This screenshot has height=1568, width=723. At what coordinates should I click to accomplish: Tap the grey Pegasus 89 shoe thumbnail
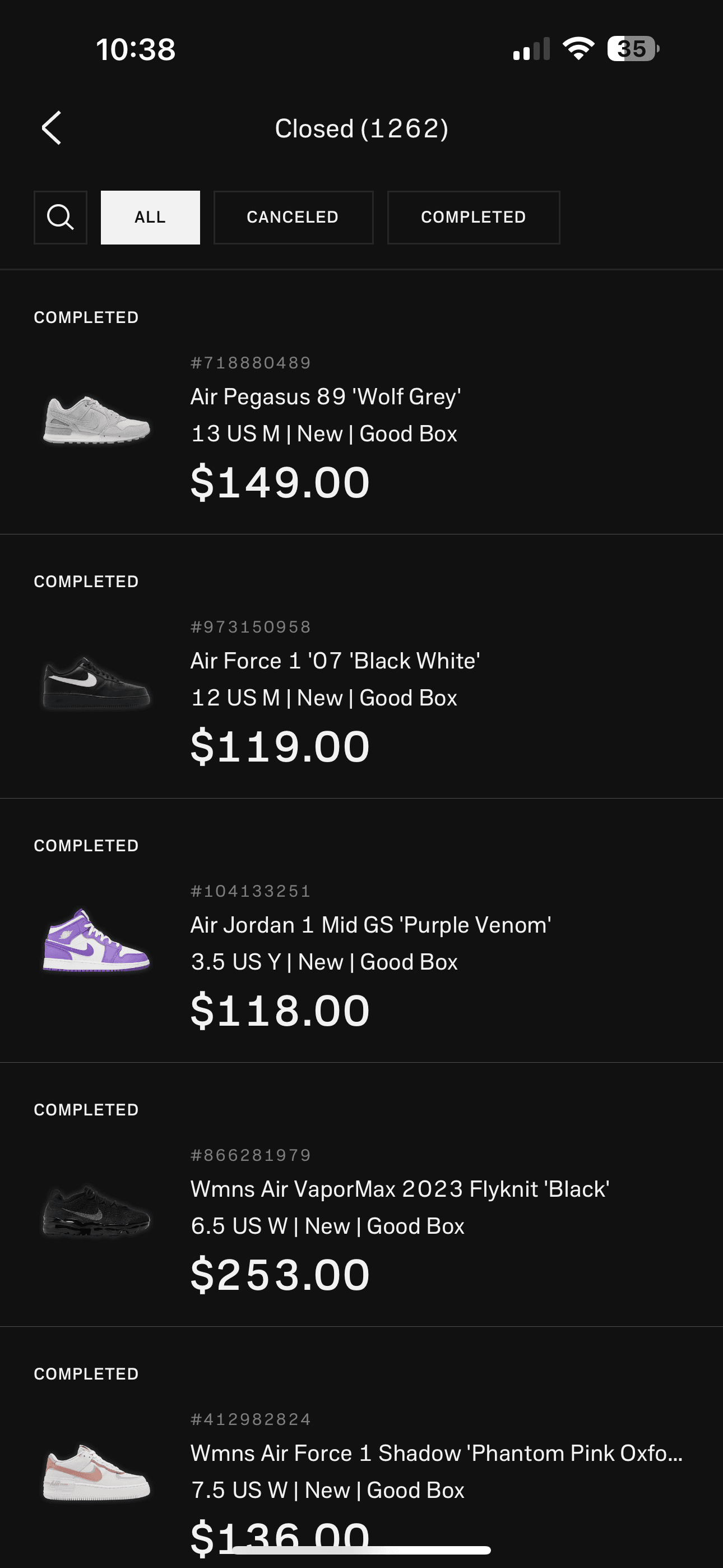click(x=96, y=419)
